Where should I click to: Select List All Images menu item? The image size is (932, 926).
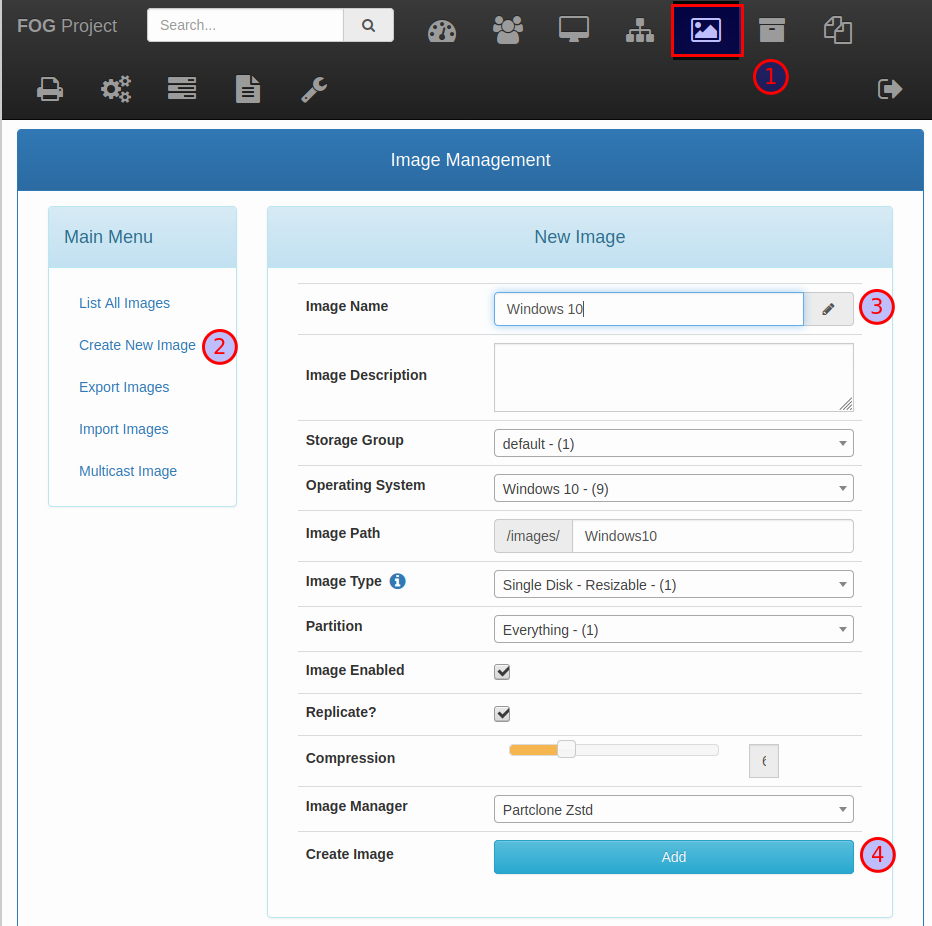[x=124, y=303]
